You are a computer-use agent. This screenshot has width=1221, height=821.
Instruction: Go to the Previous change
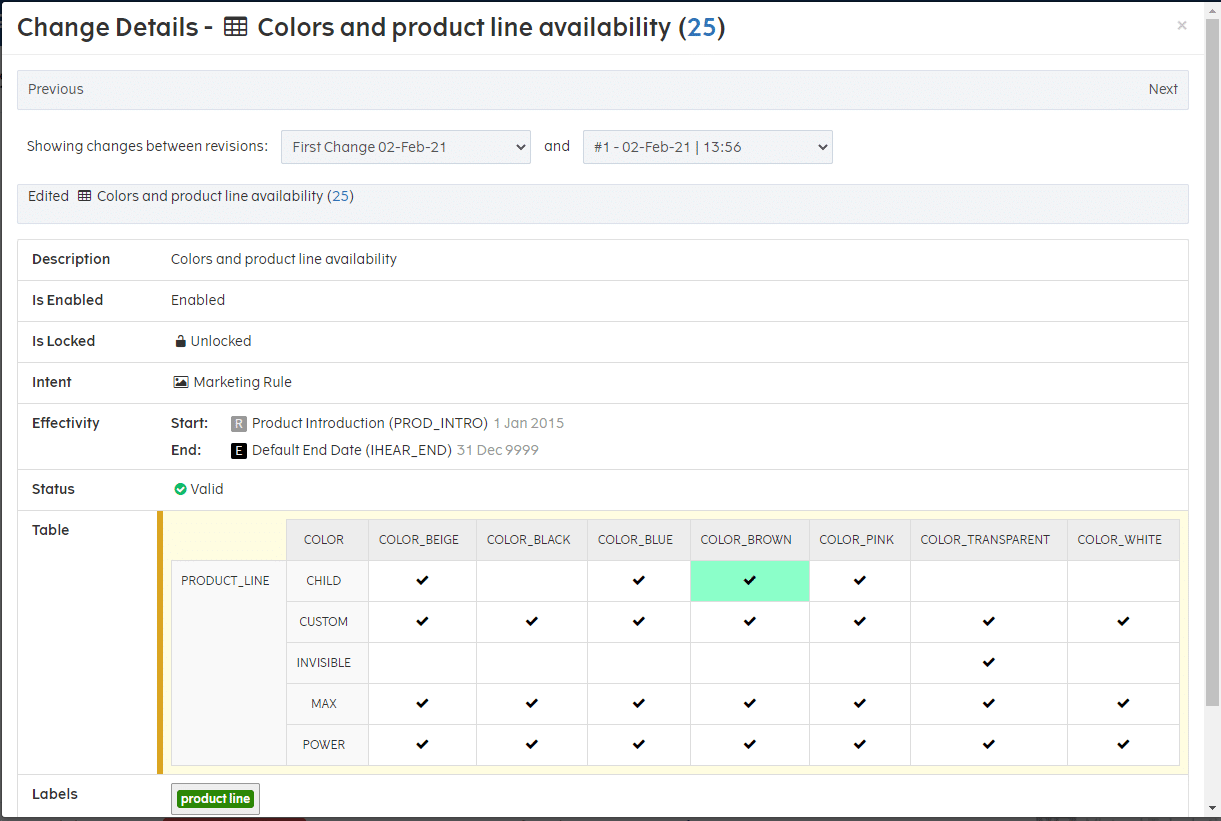pyautogui.click(x=56, y=90)
